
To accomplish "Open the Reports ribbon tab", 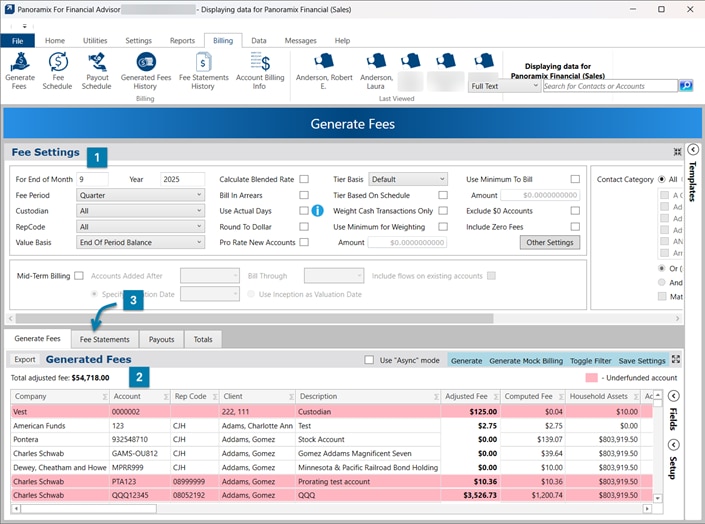I will [x=182, y=41].
